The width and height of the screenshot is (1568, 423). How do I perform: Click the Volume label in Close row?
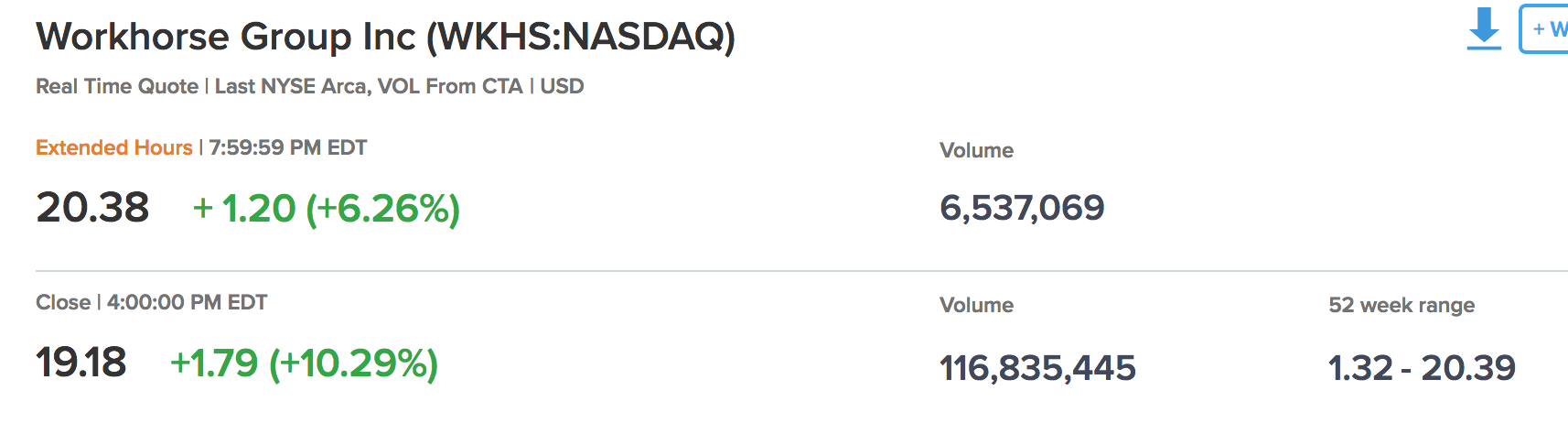pos(976,305)
